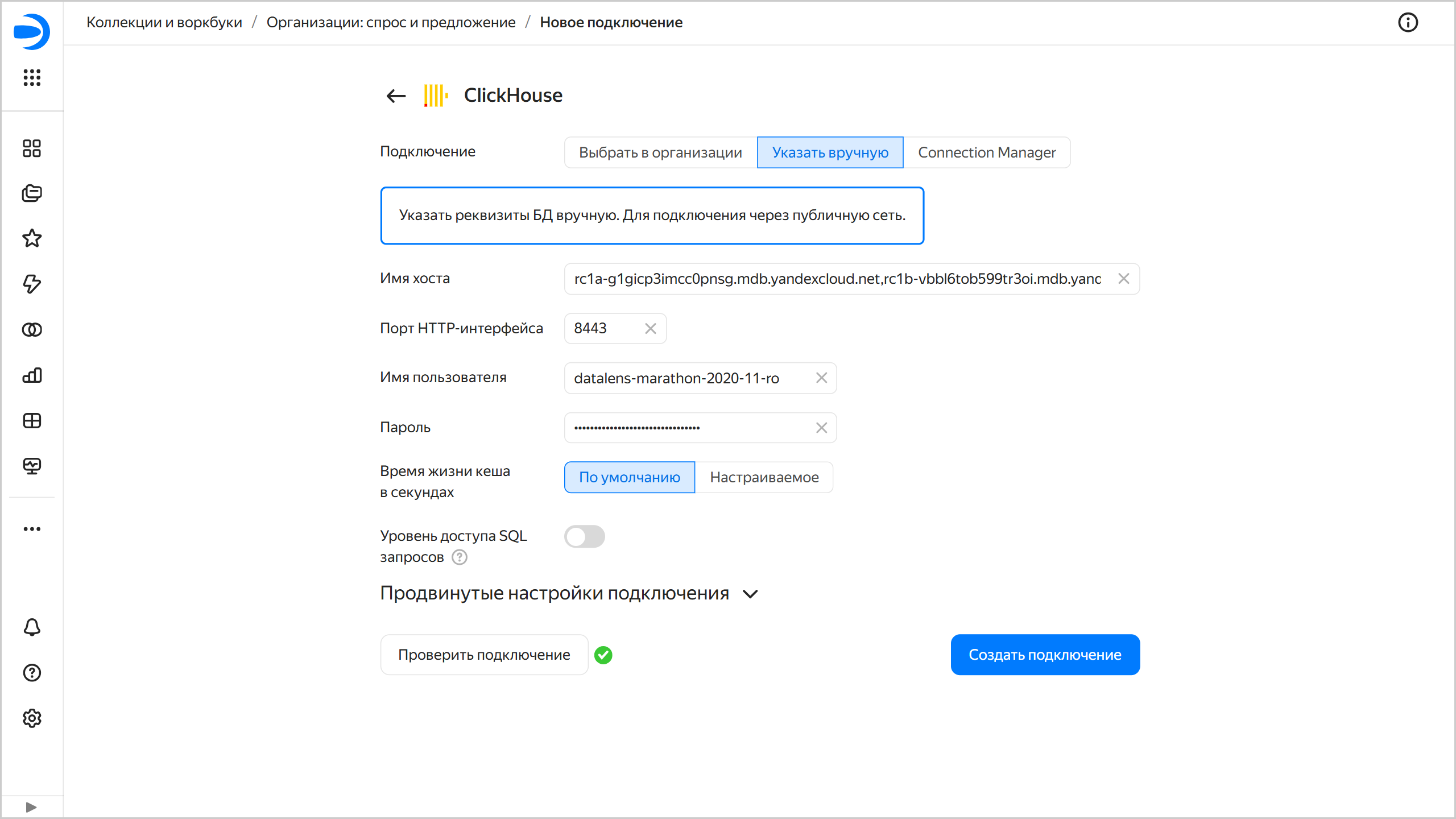Screen dimensions: 1456x819
Task: Clear the host name field
Action: (1123, 279)
